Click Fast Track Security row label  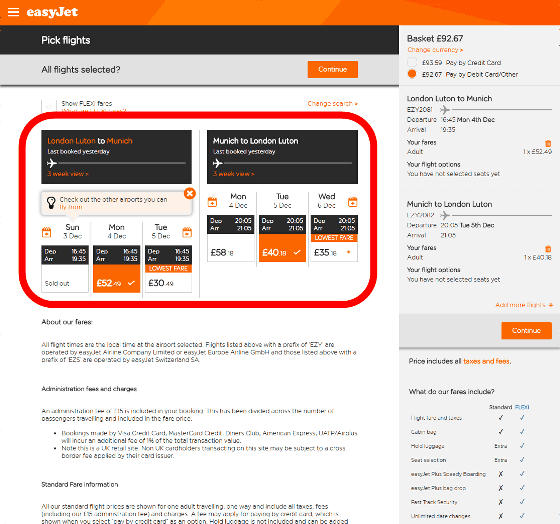(x=434, y=502)
